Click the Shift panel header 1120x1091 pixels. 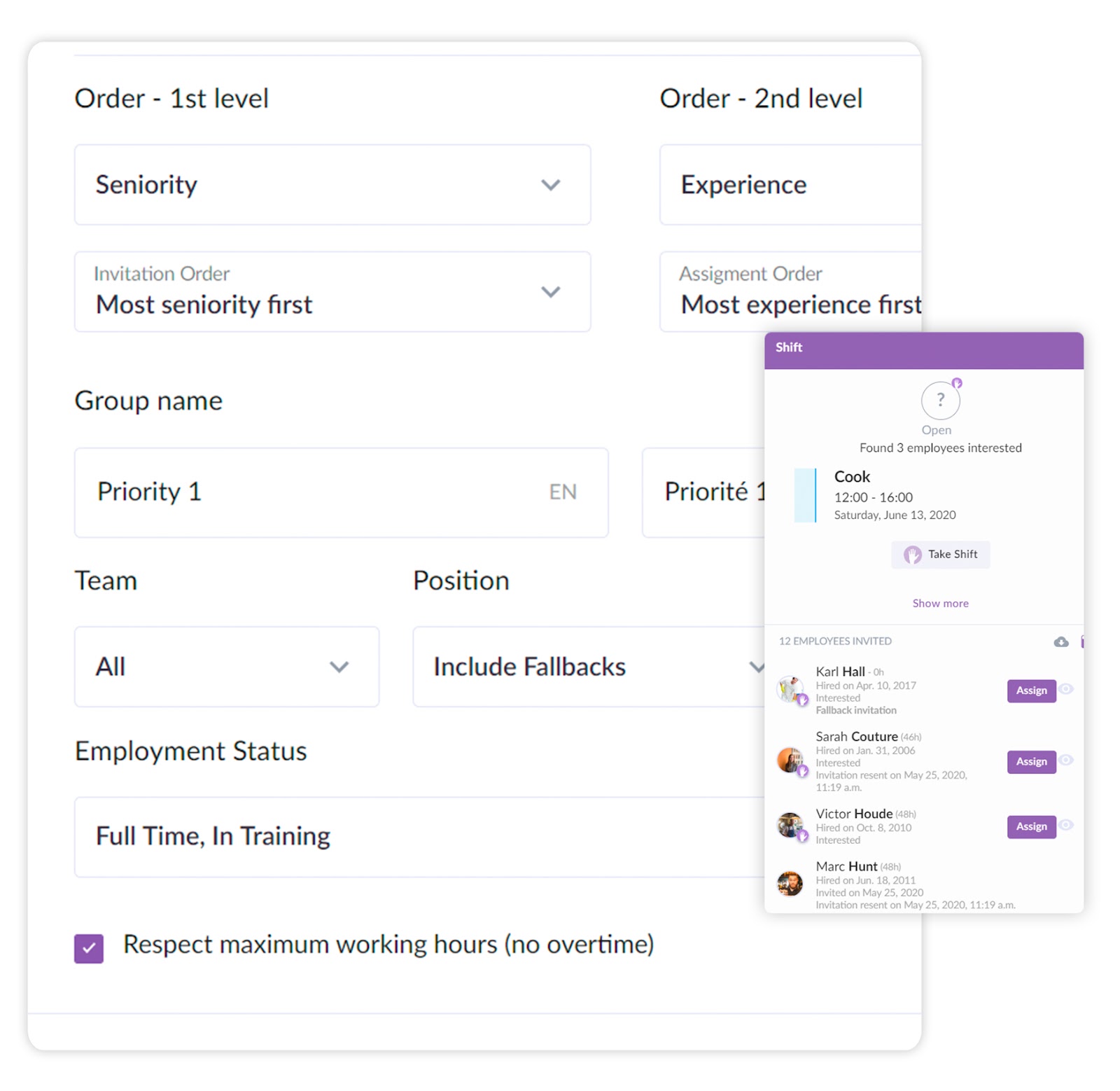pyautogui.click(x=923, y=348)
